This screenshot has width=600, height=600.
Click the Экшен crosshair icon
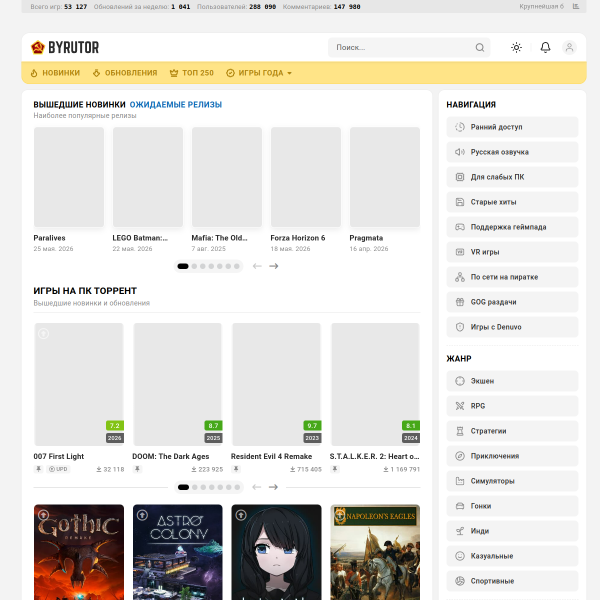click(x=460, y=381)
